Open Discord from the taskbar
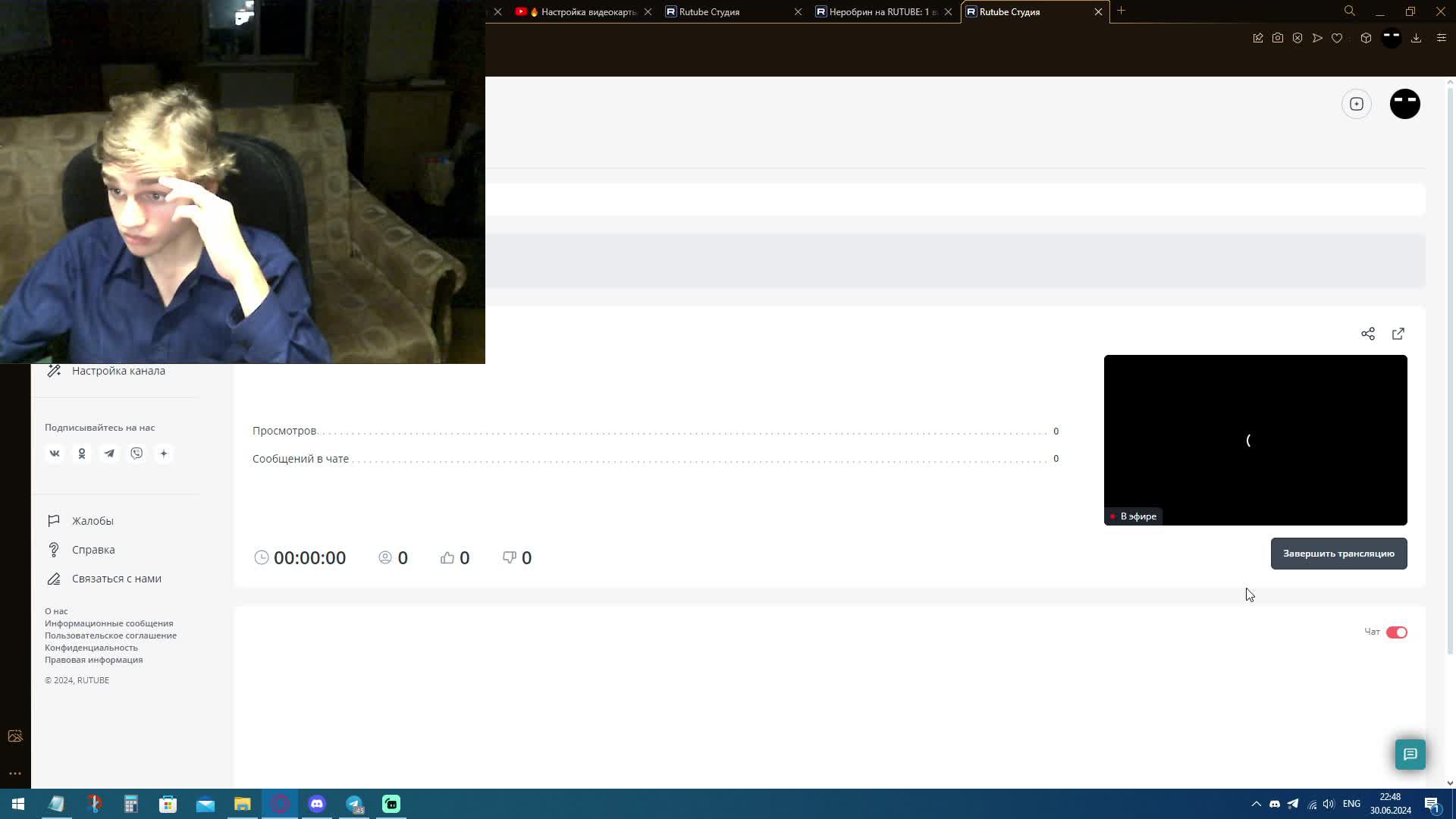 (317, 804)
